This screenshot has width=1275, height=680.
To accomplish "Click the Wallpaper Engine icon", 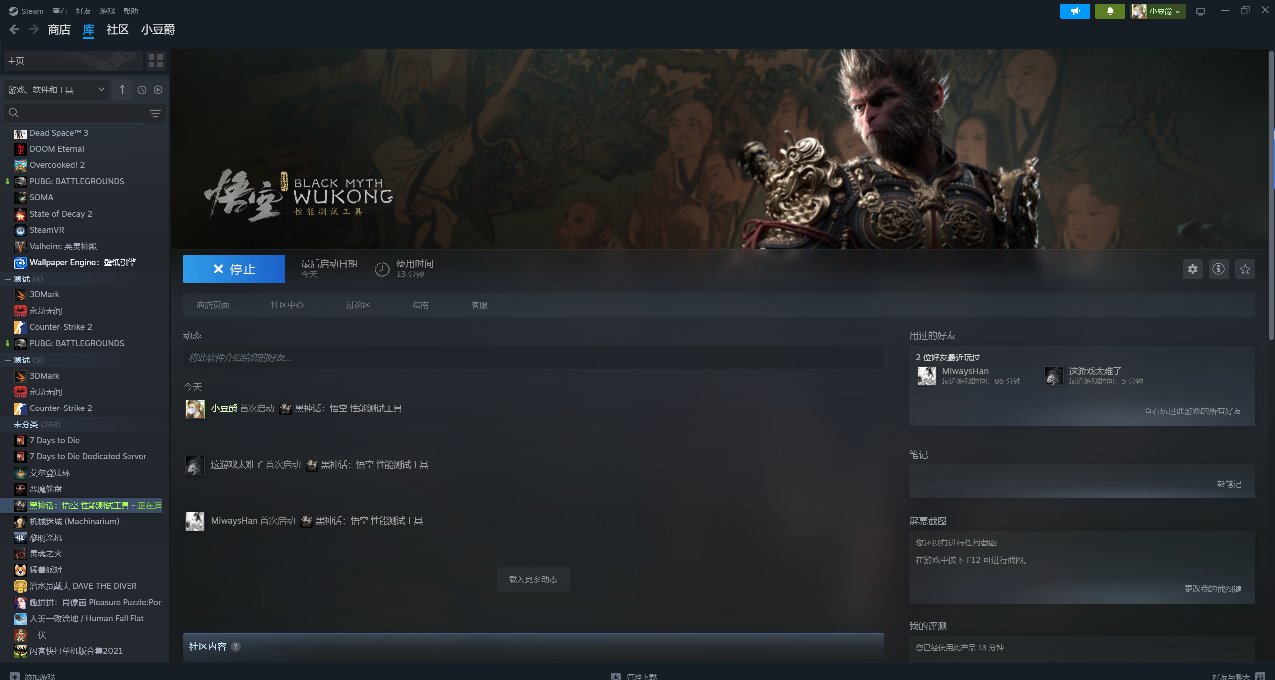I will [x=20, y=262].
